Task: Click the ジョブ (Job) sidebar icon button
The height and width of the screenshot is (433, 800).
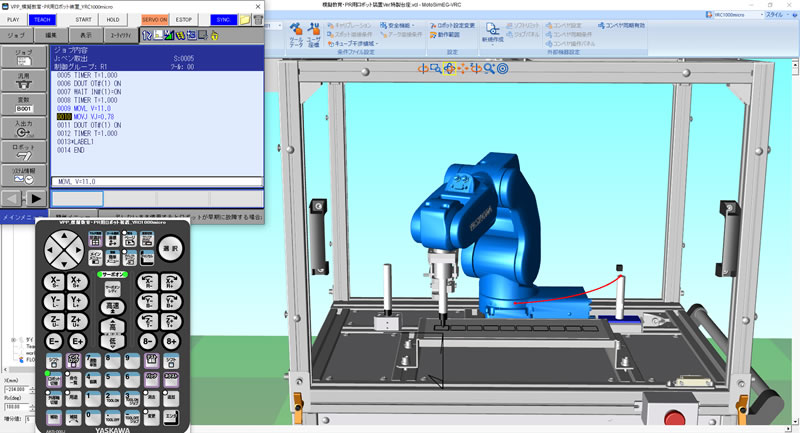Action: [x=24, y=55]
